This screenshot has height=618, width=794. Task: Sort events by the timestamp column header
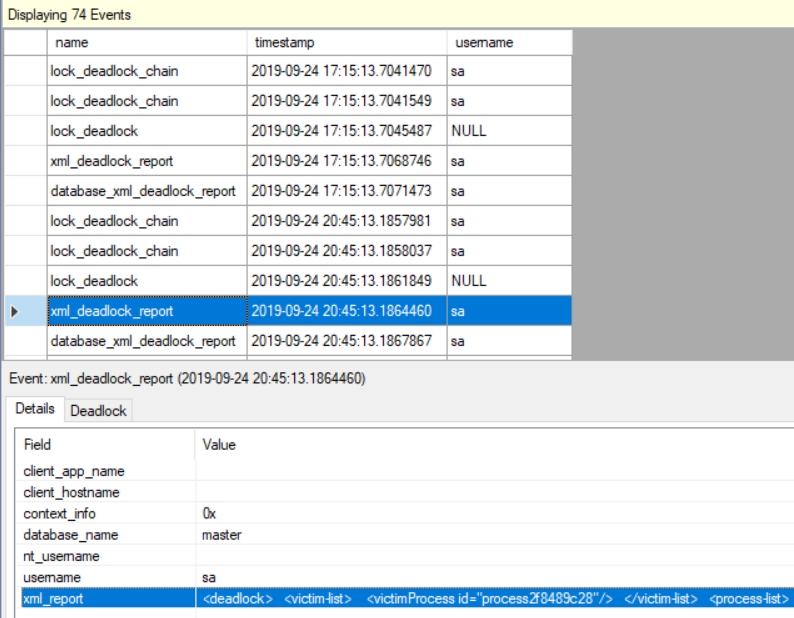click(345, 42)
